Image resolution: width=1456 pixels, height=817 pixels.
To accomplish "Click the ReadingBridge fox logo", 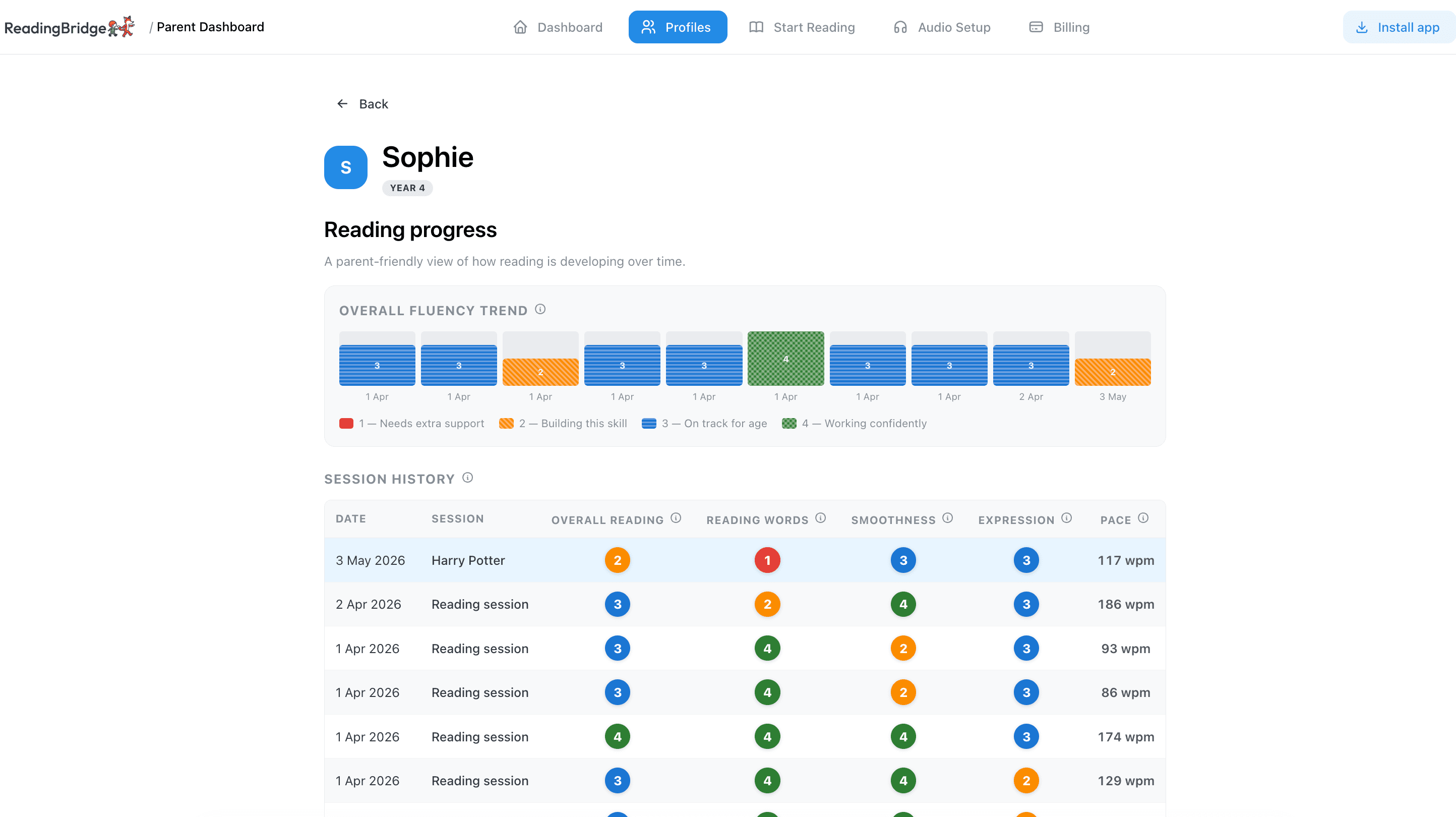I will click(122, 27).
